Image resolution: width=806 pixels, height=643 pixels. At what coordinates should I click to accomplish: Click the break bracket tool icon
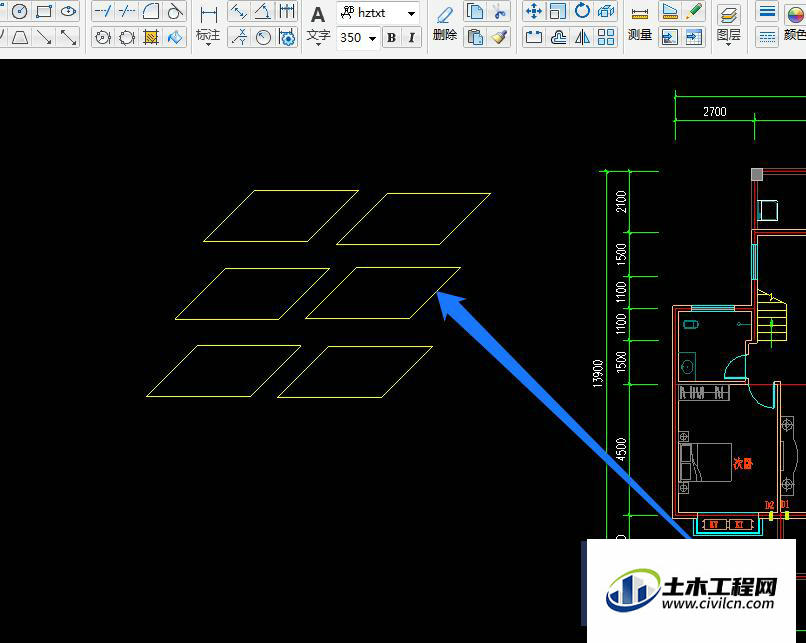pos(534,37)
